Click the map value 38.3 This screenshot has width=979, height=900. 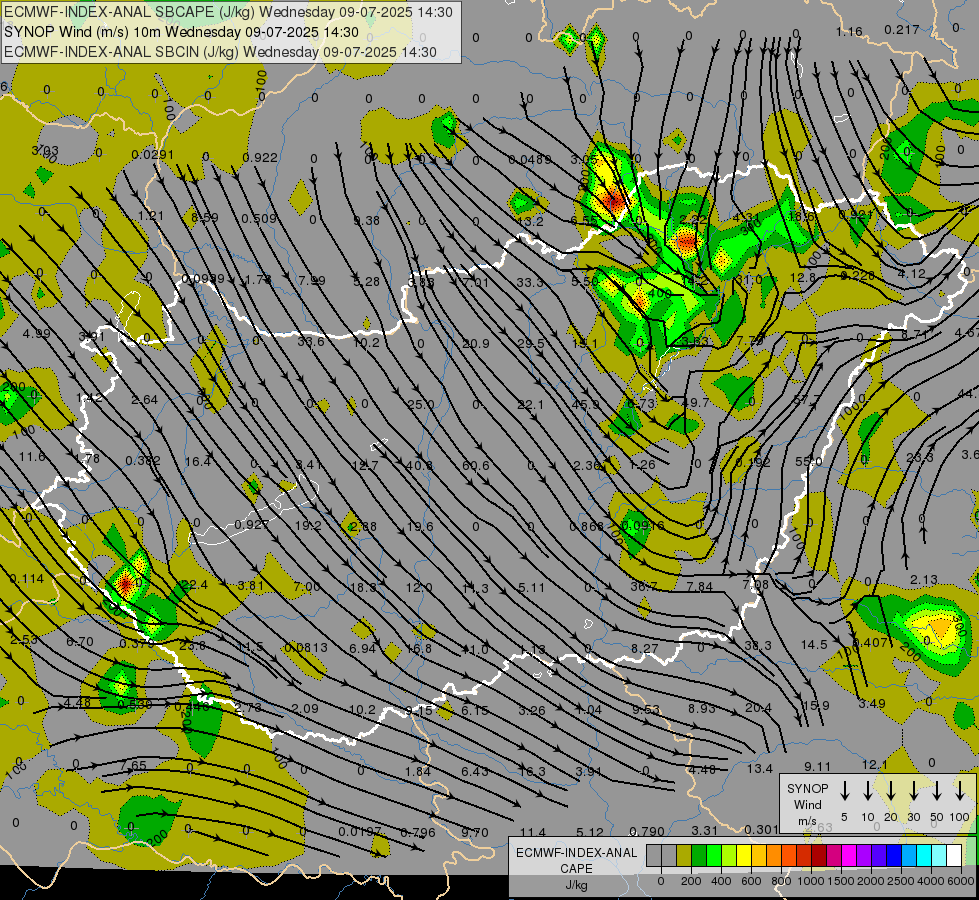pos(758,645)
